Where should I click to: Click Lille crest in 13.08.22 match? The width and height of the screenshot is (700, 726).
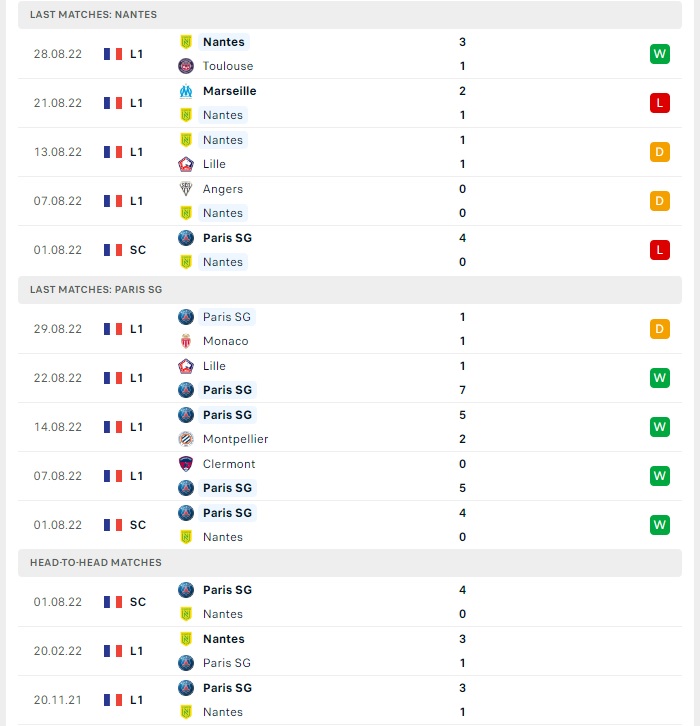tap(186, 164)
